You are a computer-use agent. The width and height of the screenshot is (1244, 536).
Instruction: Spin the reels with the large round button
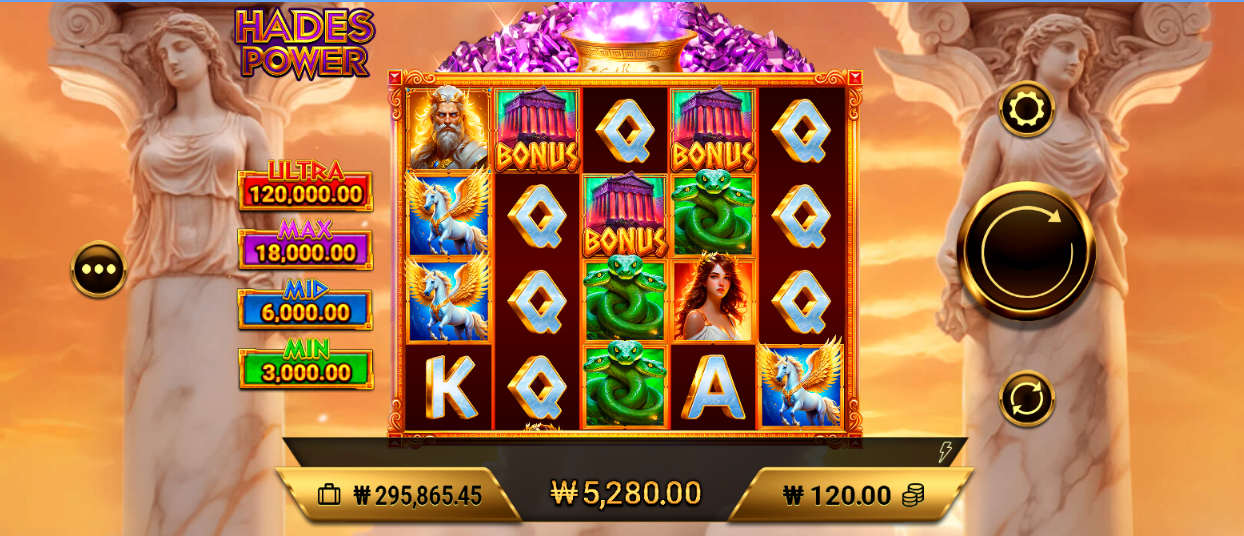[x=1027, y=251]
